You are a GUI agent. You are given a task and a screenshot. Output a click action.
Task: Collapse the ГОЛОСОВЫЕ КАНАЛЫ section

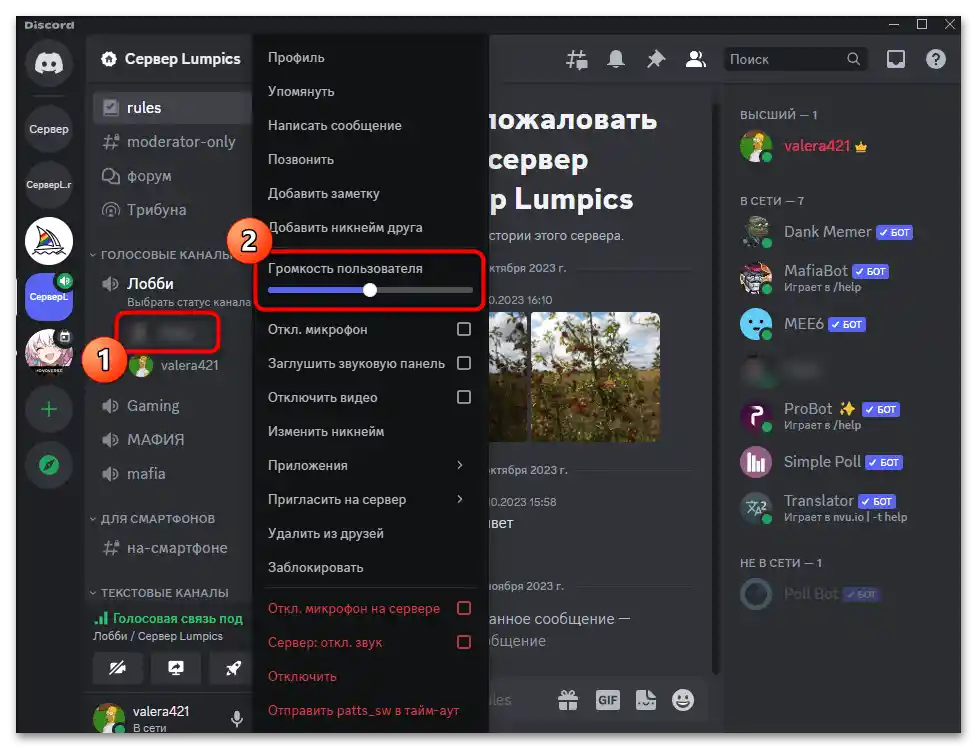click(160, 254)
